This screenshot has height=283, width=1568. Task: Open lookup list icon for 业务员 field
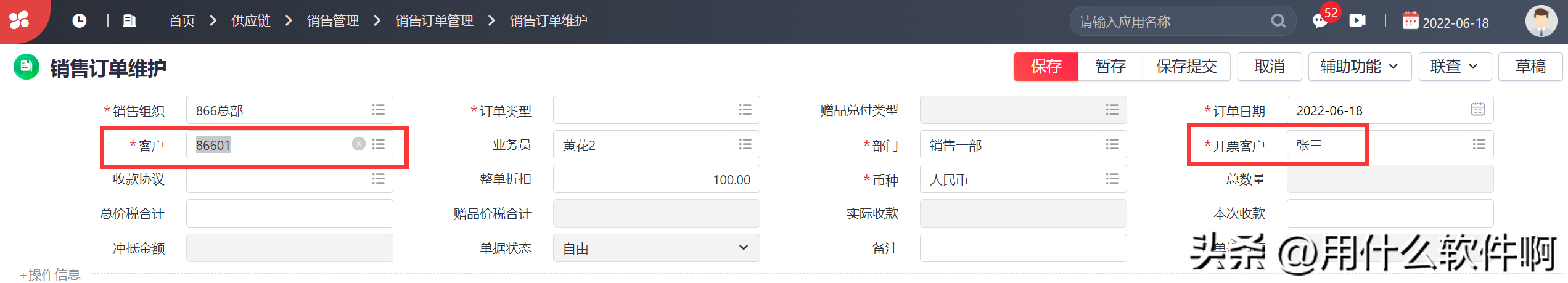pos(745,144)
